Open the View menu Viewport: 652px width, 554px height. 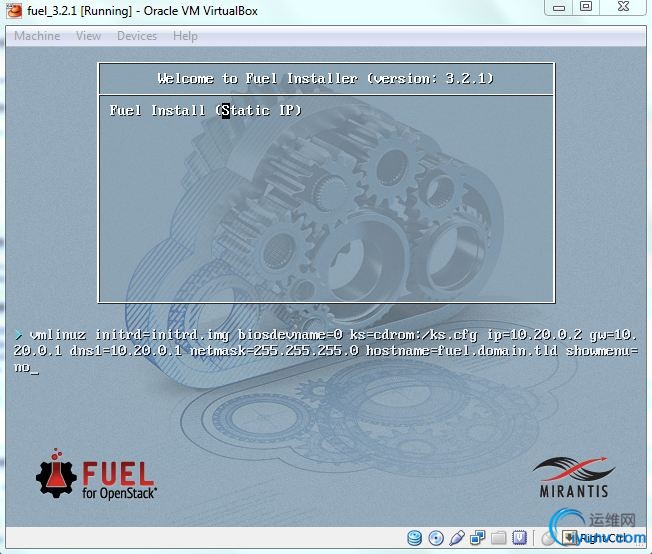[x=88, y=36]
